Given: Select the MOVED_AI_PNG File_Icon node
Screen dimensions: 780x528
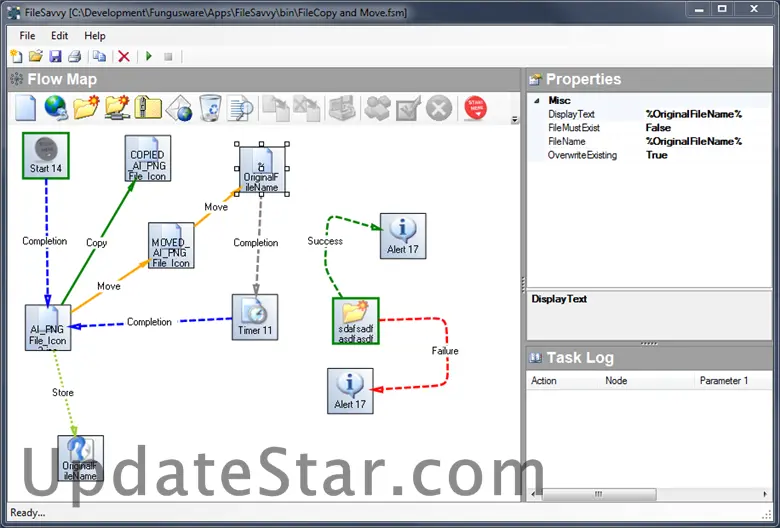Looking at the screenshot, I should click(x=171, y=245).
